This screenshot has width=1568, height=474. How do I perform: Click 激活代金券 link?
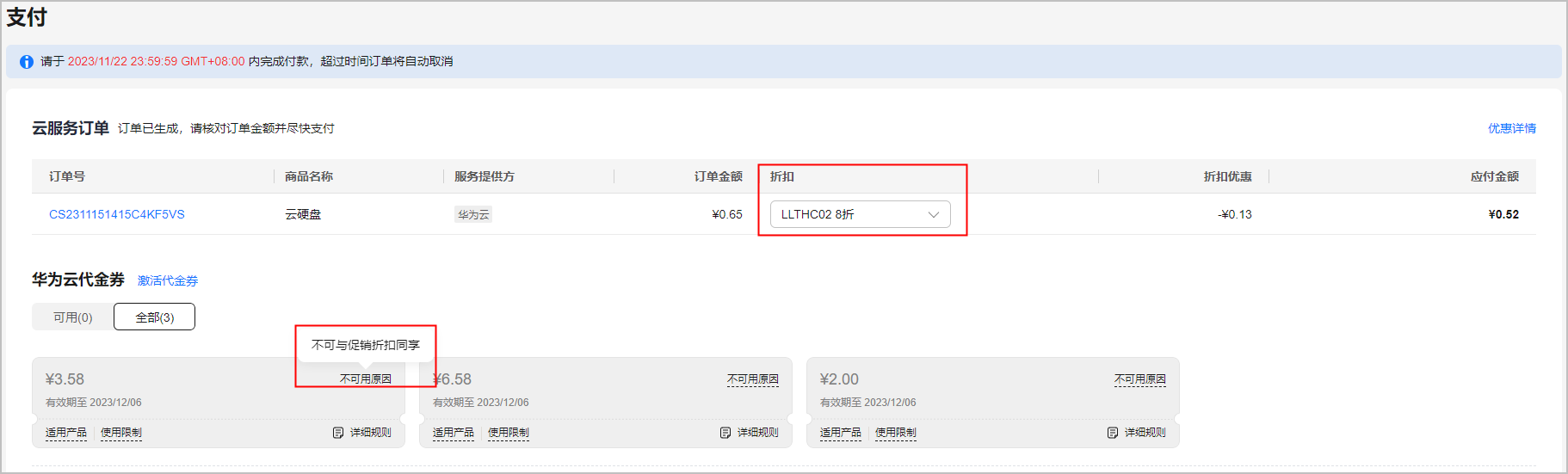click(x=168, y=280)
